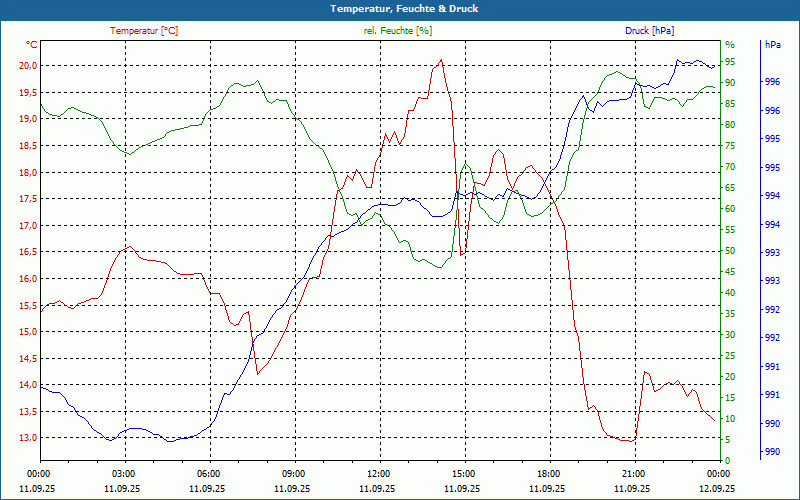Click the 80 humidity axis value
The height and width of the screenshot is (500, 800).
coord(730,124)
